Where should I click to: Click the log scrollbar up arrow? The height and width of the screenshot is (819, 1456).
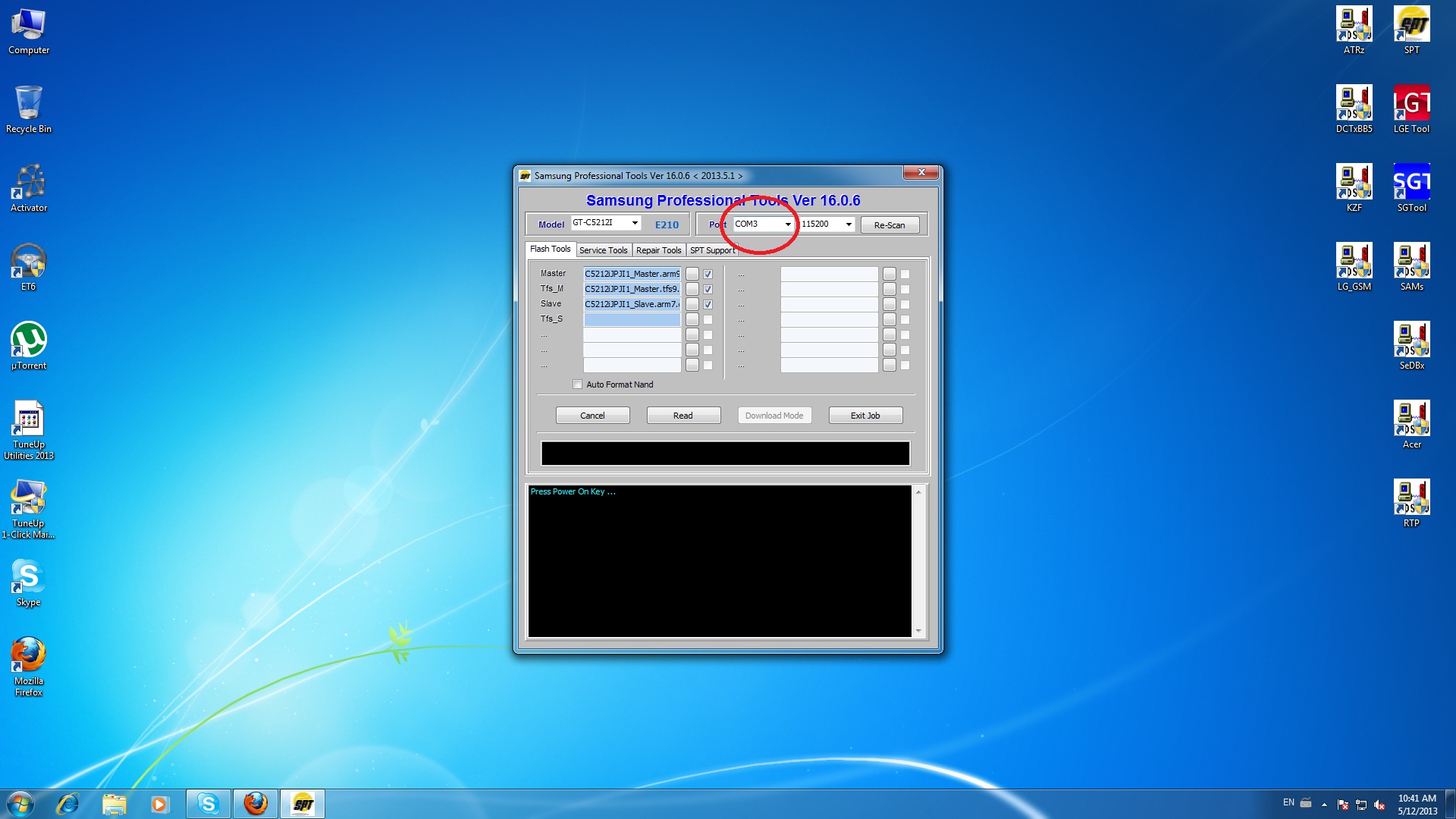point(918,492)
